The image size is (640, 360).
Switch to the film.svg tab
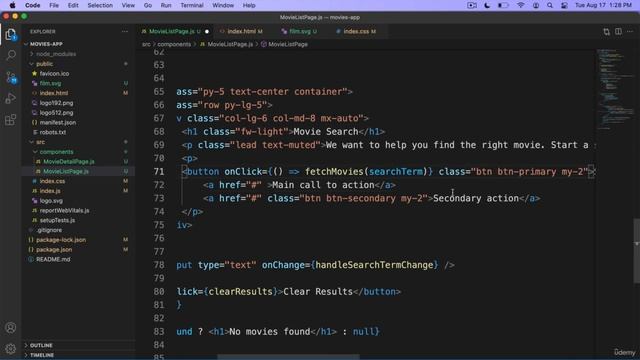300,31
